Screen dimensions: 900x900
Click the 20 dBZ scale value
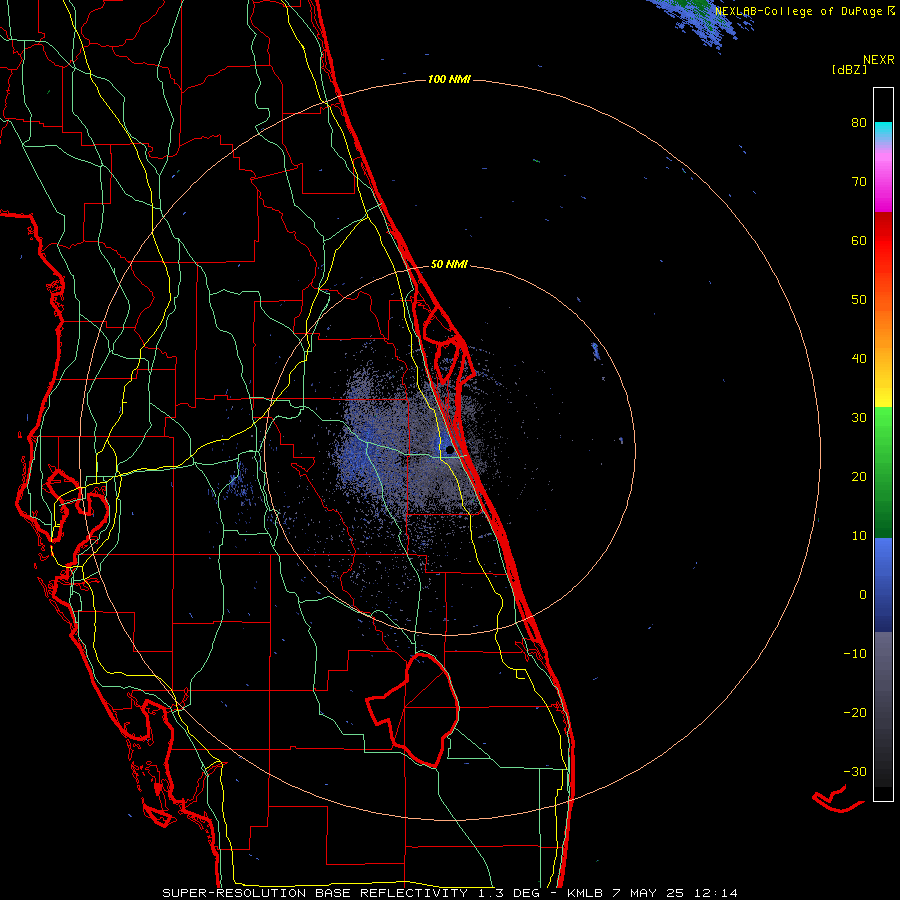click(859, 476)
